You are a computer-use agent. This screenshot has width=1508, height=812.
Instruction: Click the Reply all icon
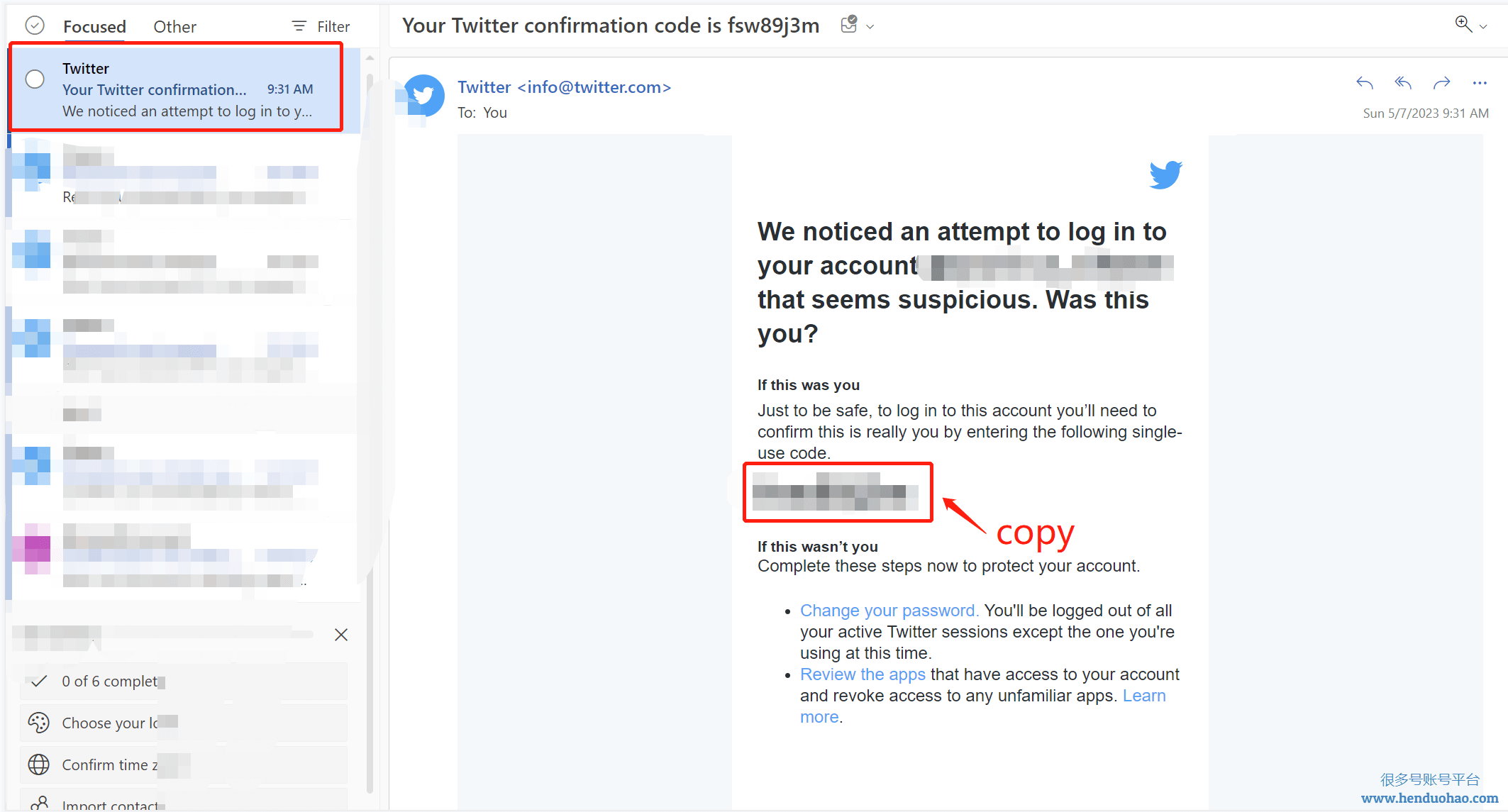point(1402,84)
